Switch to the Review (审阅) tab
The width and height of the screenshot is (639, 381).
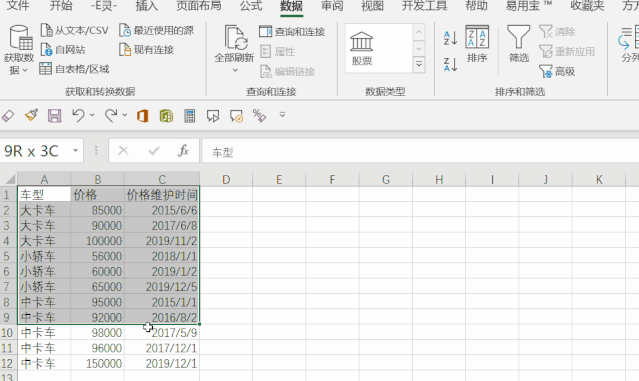(x=332, y=6)
